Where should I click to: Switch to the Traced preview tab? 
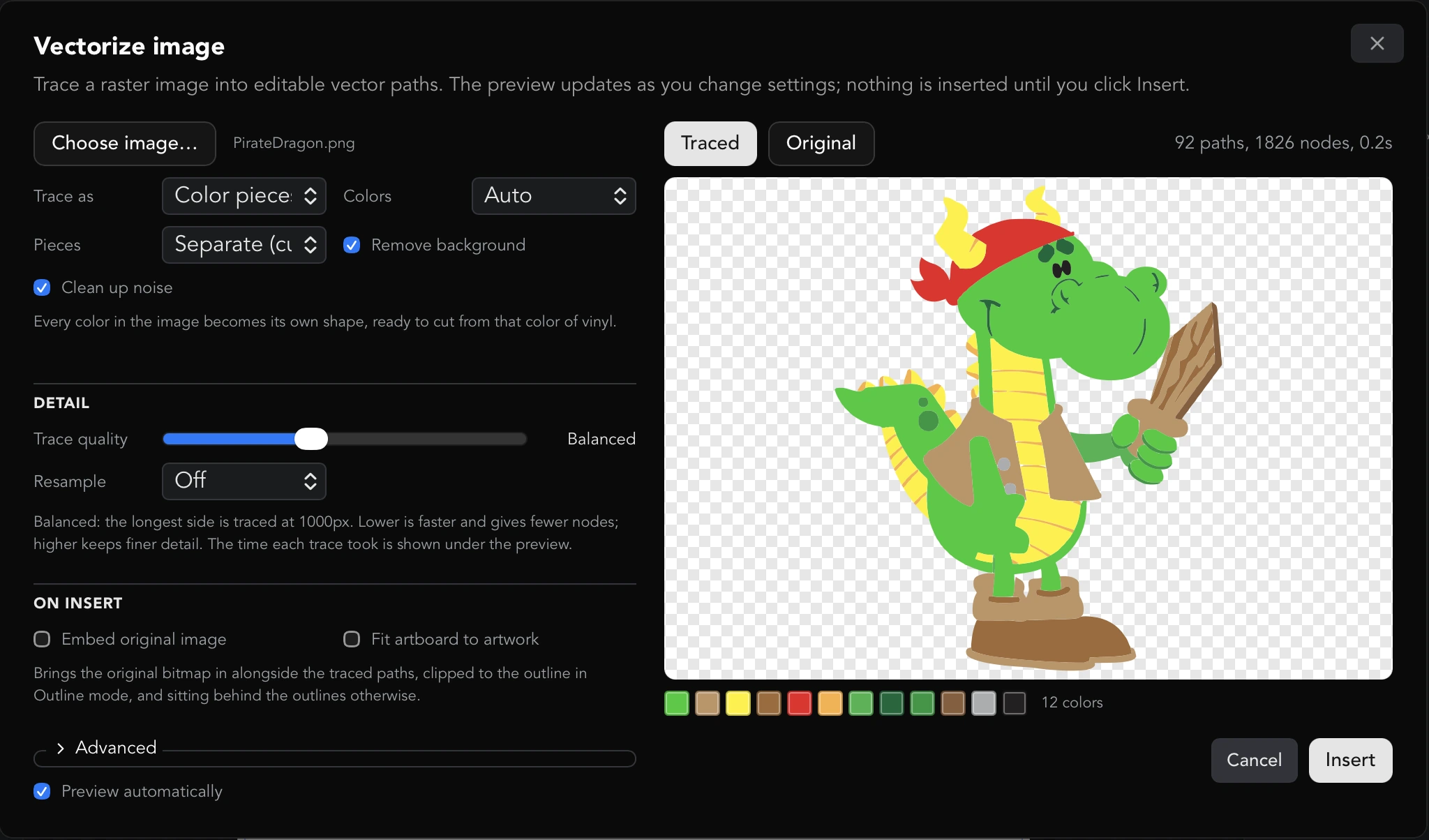point(710,144)
